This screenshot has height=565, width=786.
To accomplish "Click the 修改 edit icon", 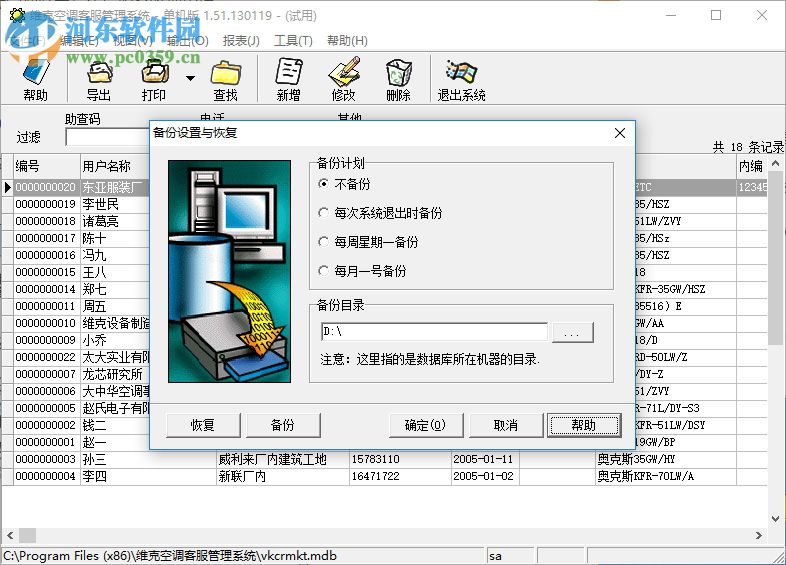I will (x=344, y=78).
